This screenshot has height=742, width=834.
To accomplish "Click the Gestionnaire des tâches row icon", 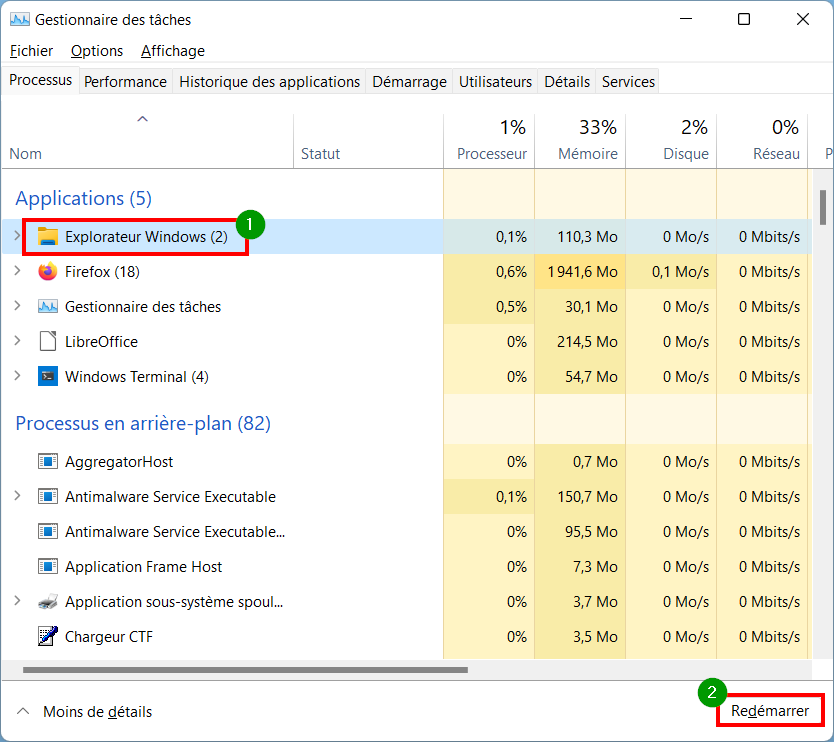I will click(x=48, y=306).
